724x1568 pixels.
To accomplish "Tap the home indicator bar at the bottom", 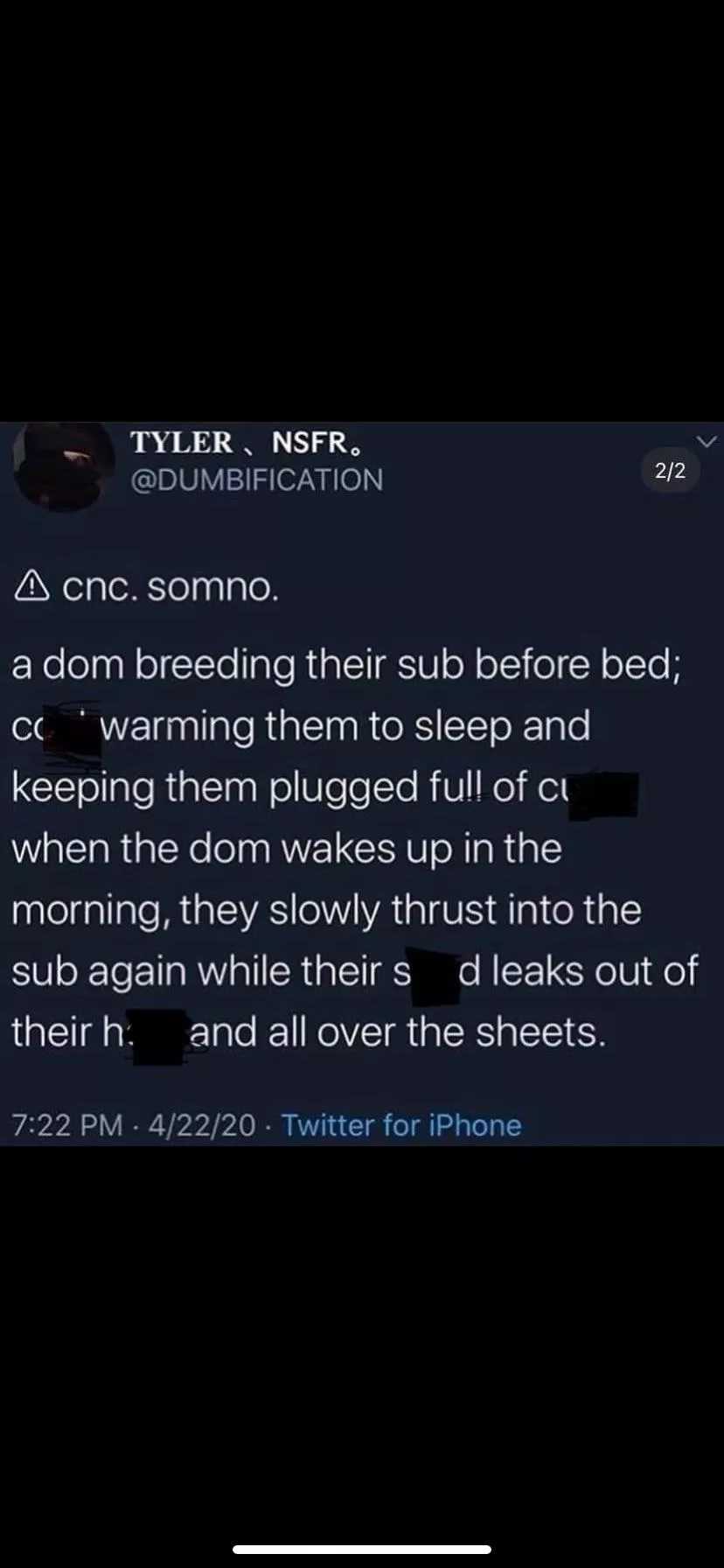I will 362,1549.
